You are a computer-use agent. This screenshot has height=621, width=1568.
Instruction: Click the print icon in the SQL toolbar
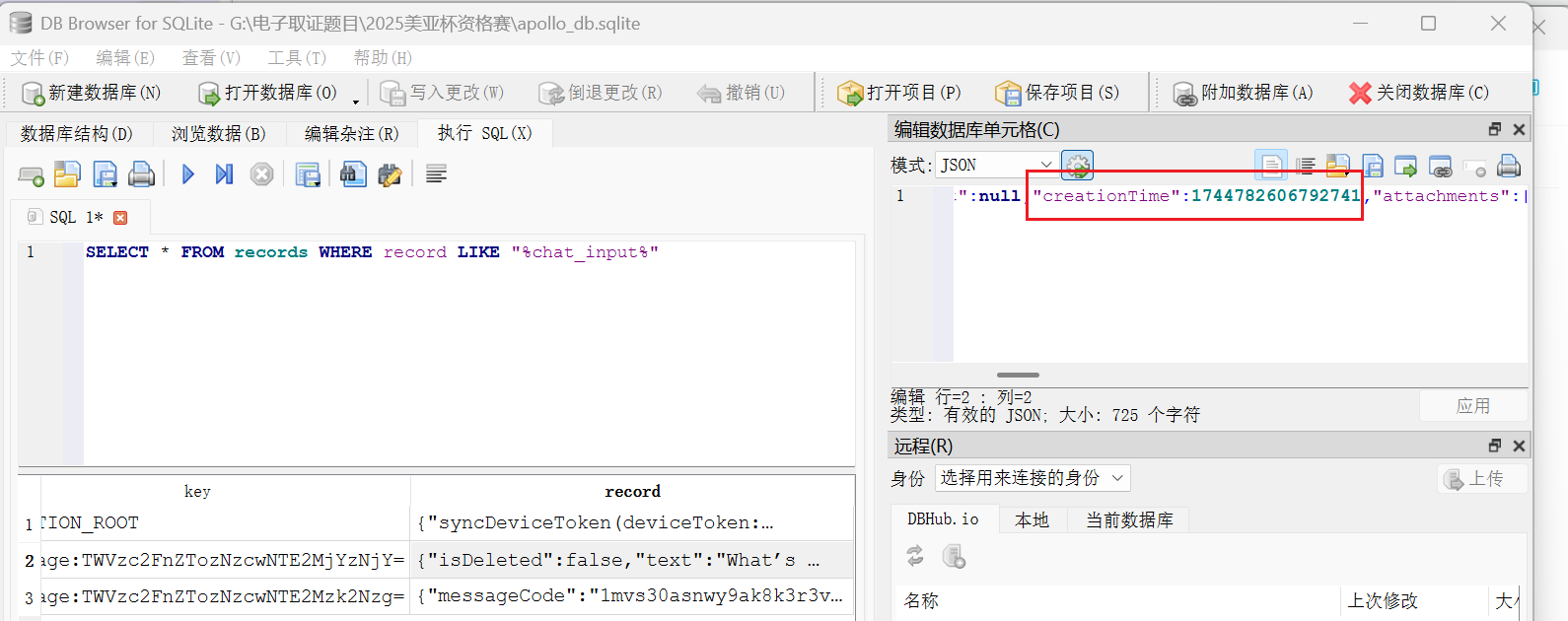pos(142,174)
